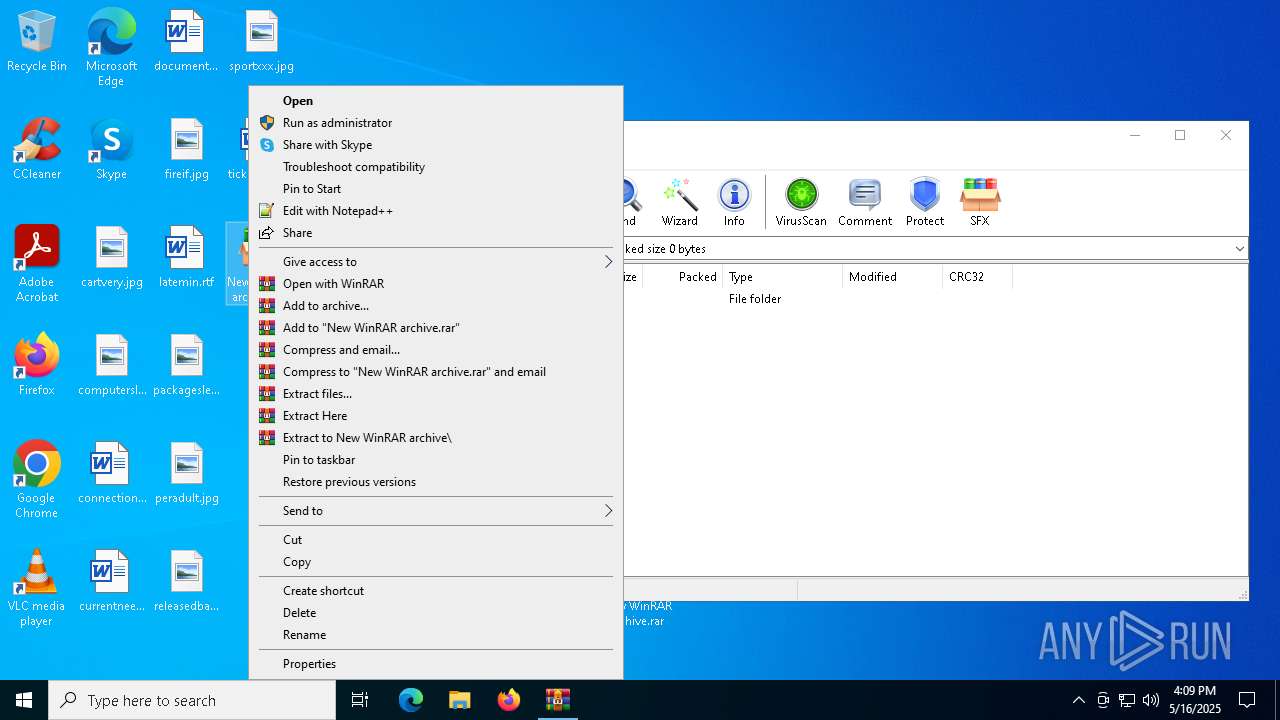Screen dimensions: 1280x720
Task: Select Extract Here in context menu
Action: 435,416
